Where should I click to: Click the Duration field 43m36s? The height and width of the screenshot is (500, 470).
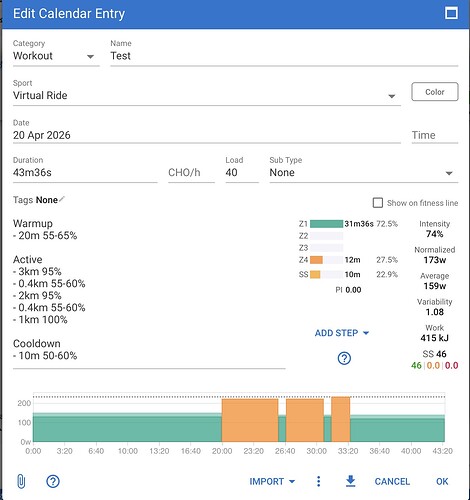(85, 173)
